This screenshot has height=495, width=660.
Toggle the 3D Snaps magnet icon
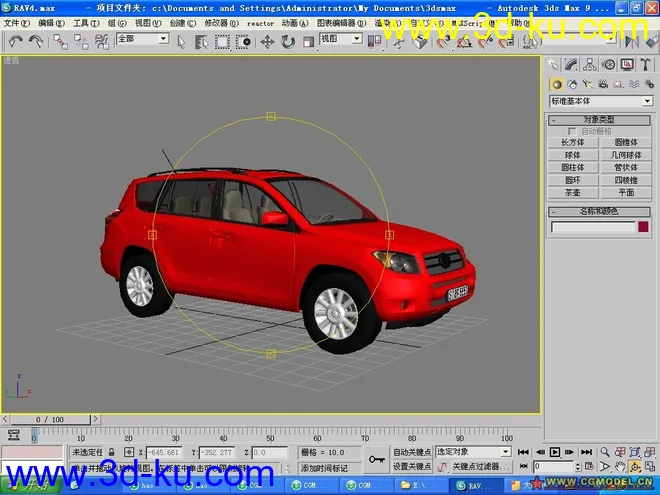click(442, 42)
